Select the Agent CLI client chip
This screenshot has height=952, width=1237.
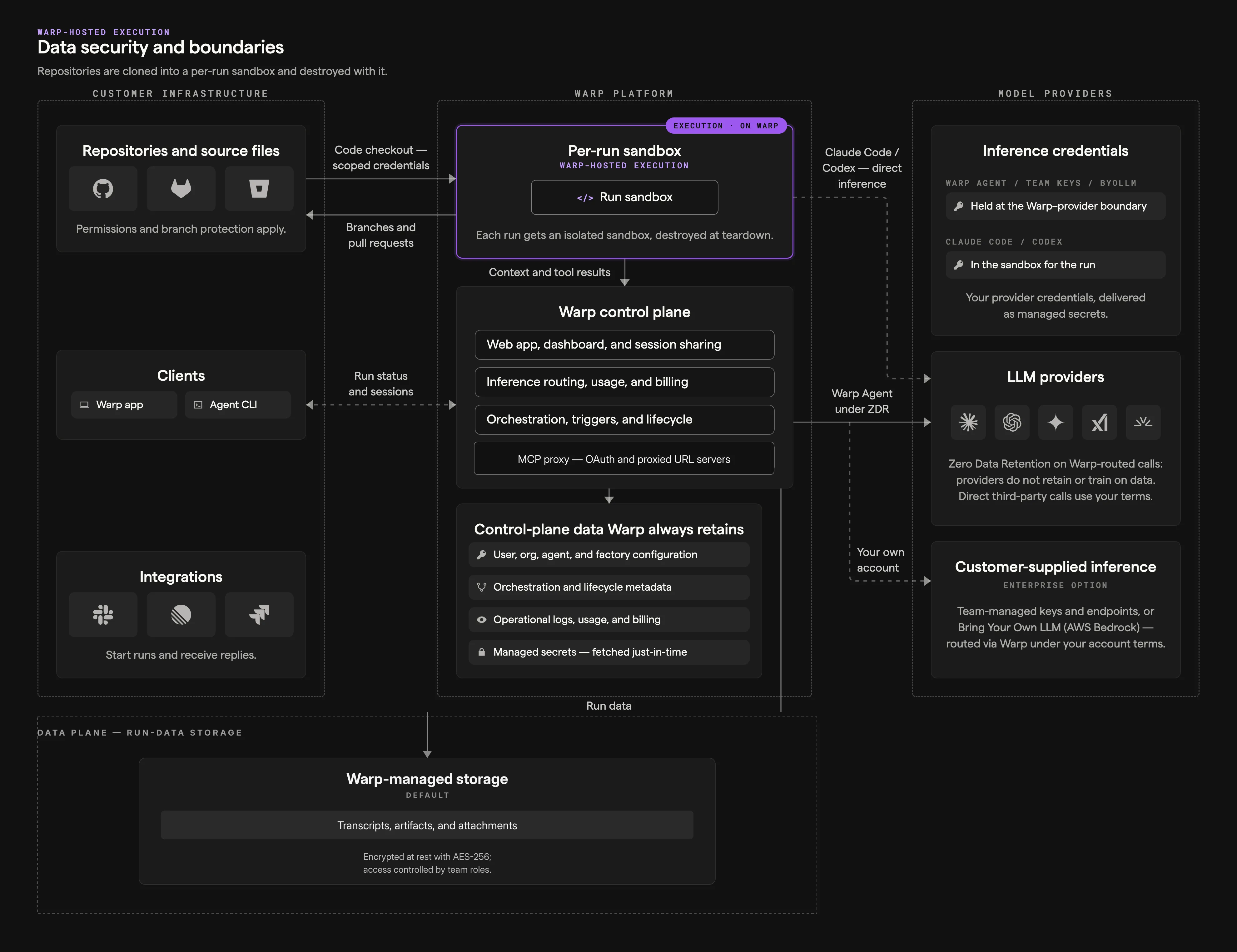[x=238, y=405]
